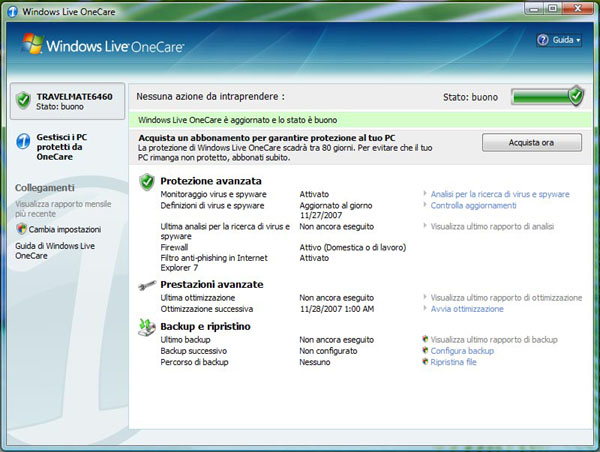
Task: Click Nessuna azione da intraprendere text
Action: click(x=210, y=96)
